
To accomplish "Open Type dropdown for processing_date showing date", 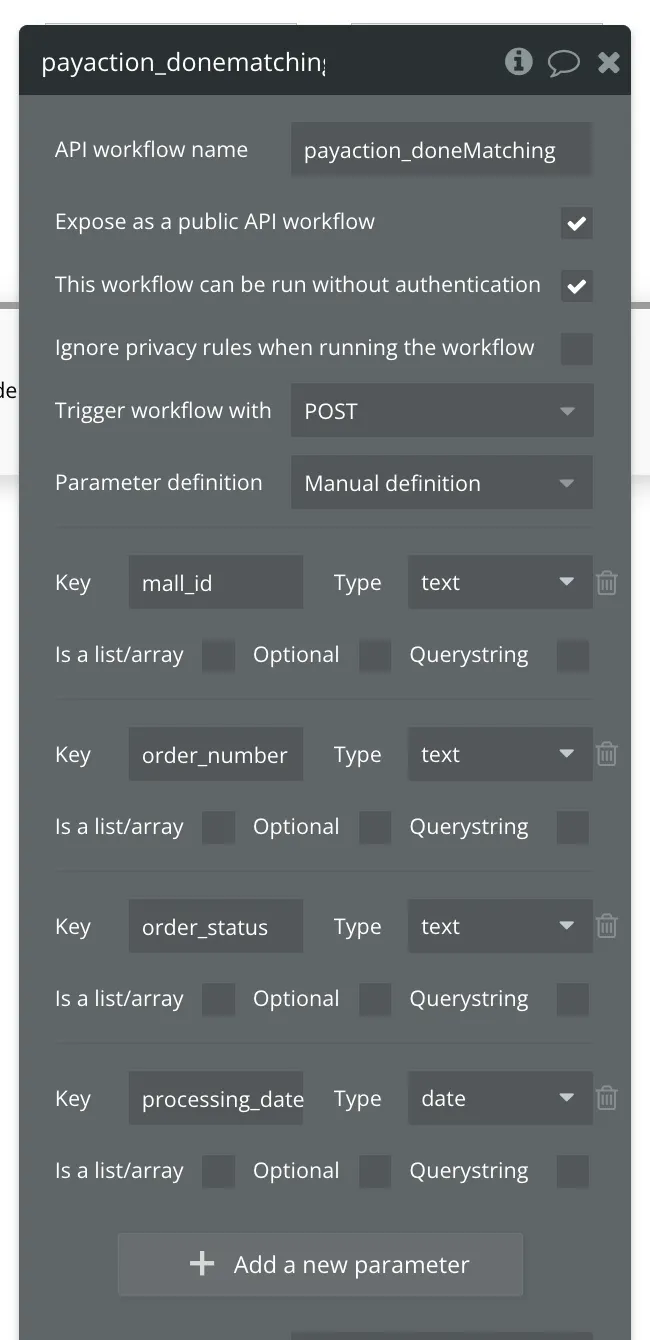I will [499, 1099].
